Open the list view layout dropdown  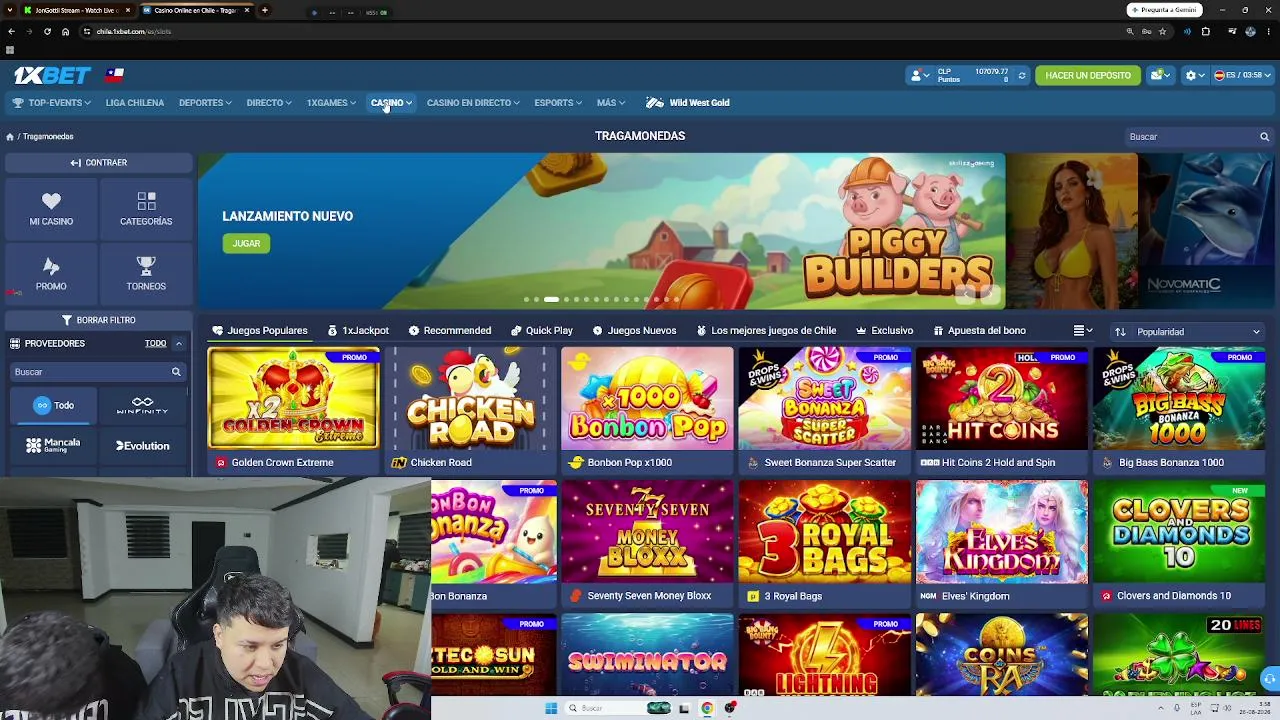point(1082,331)
